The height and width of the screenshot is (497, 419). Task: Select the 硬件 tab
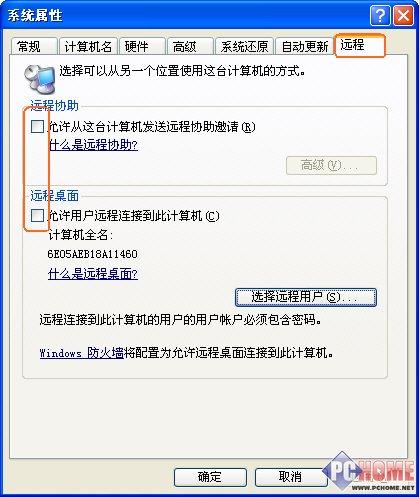142,46
